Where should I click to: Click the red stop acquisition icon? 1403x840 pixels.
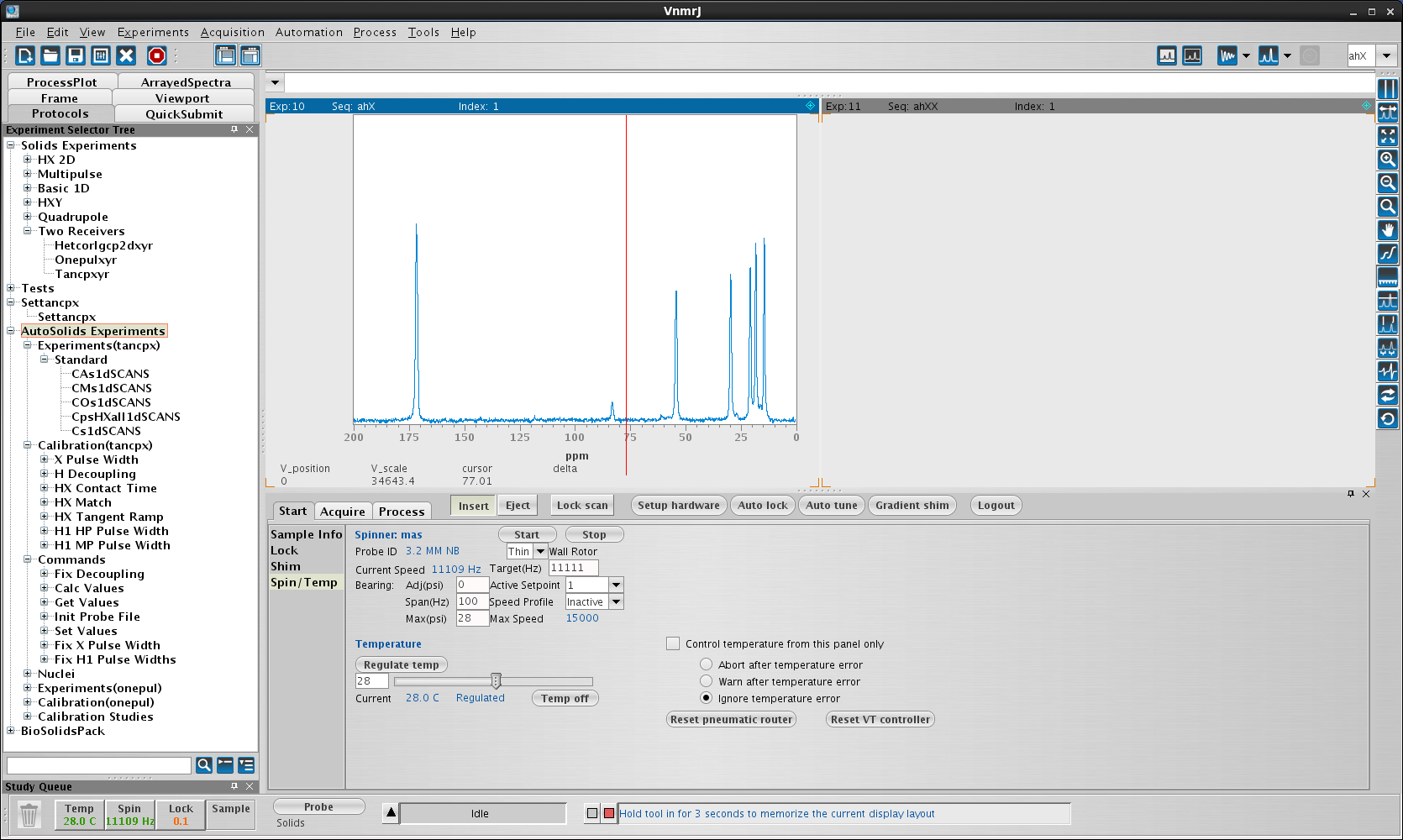(156, 55)
